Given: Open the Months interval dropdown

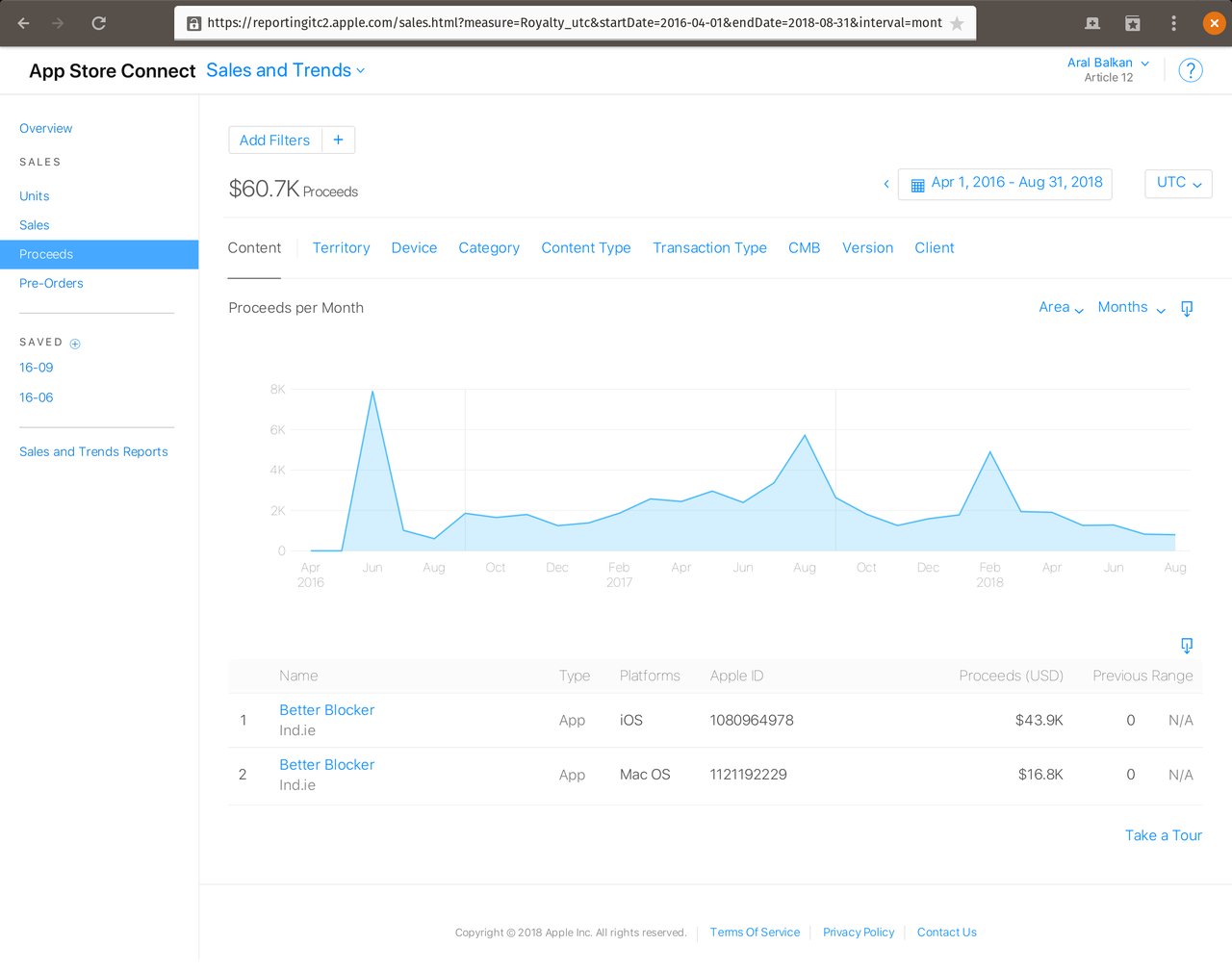Looking at the screenshot, I should [x=1131, y=307].
